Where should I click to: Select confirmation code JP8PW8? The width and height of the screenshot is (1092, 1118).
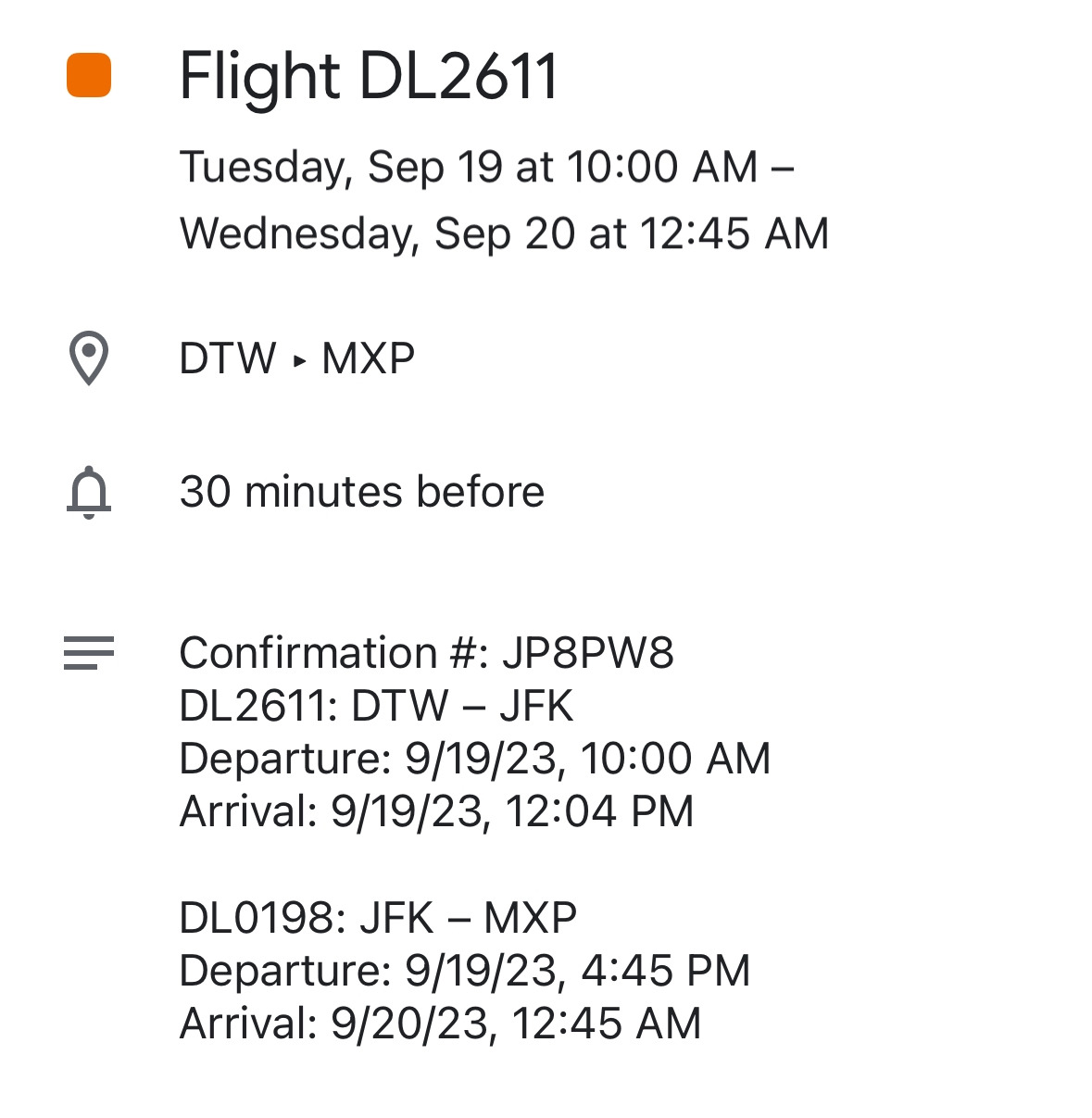[x=588, y=653]
